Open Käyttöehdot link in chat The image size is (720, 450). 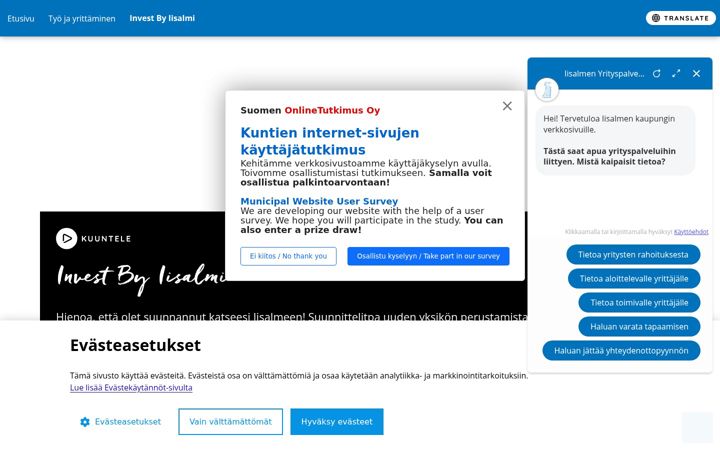pos(691,232)
